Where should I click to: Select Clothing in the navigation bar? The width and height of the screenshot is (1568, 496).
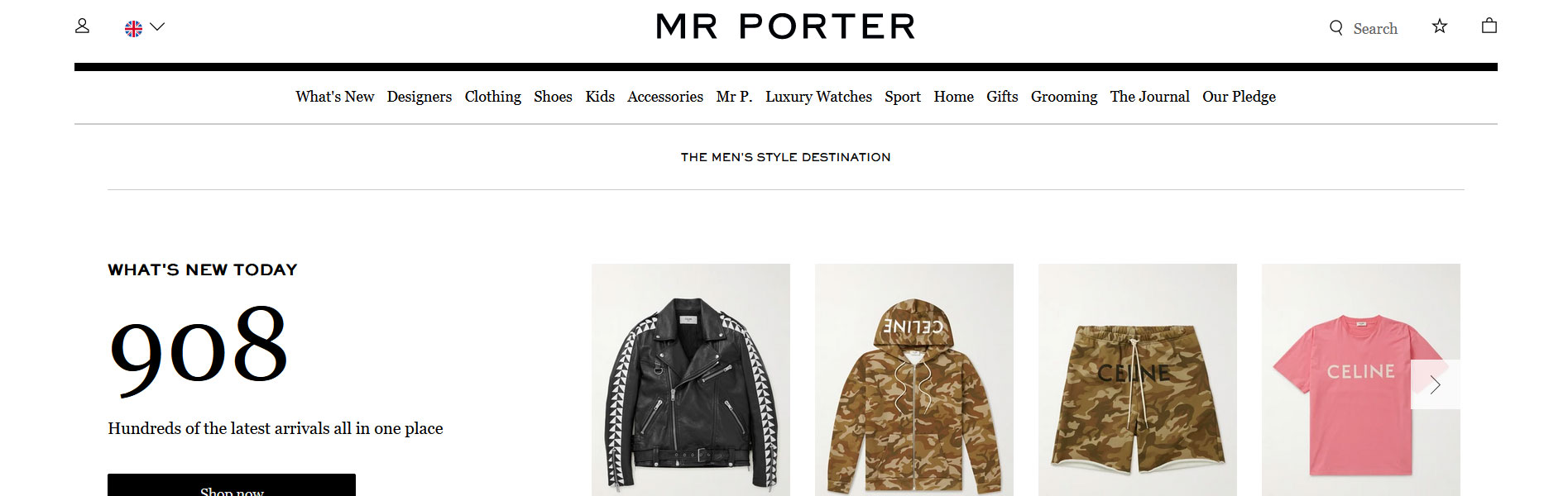(493, 97)
